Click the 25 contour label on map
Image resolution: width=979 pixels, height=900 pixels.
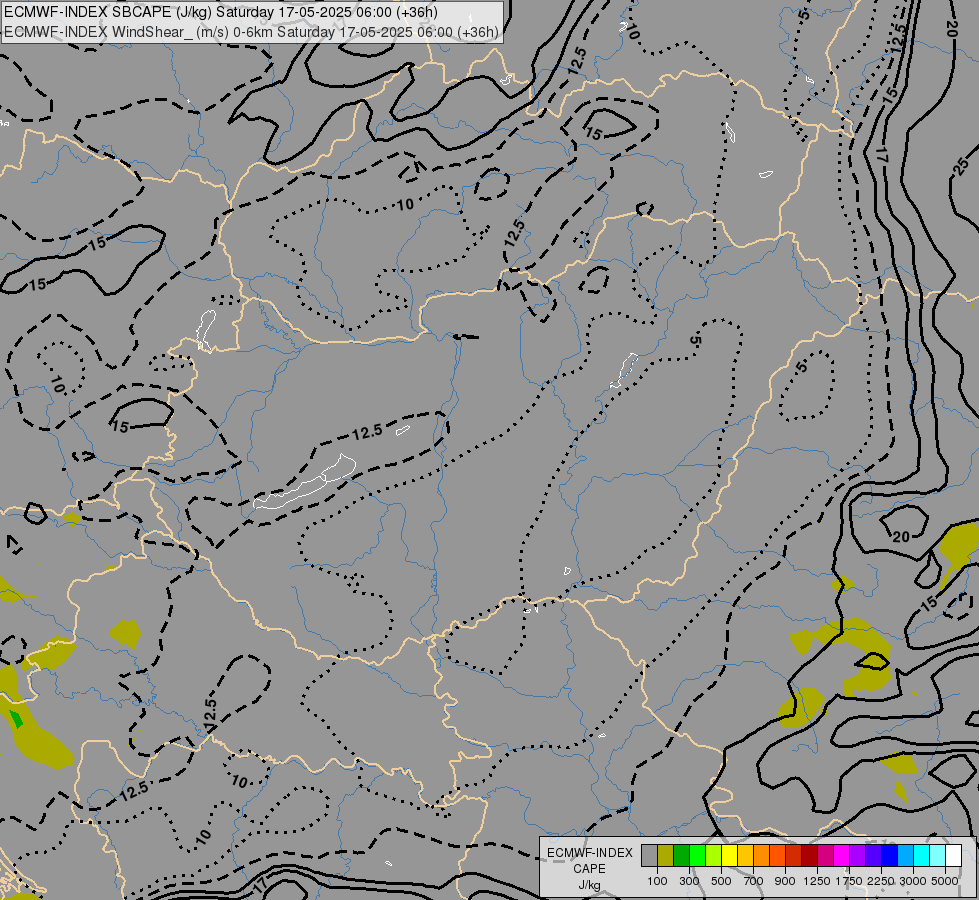(x=963, y=166)
